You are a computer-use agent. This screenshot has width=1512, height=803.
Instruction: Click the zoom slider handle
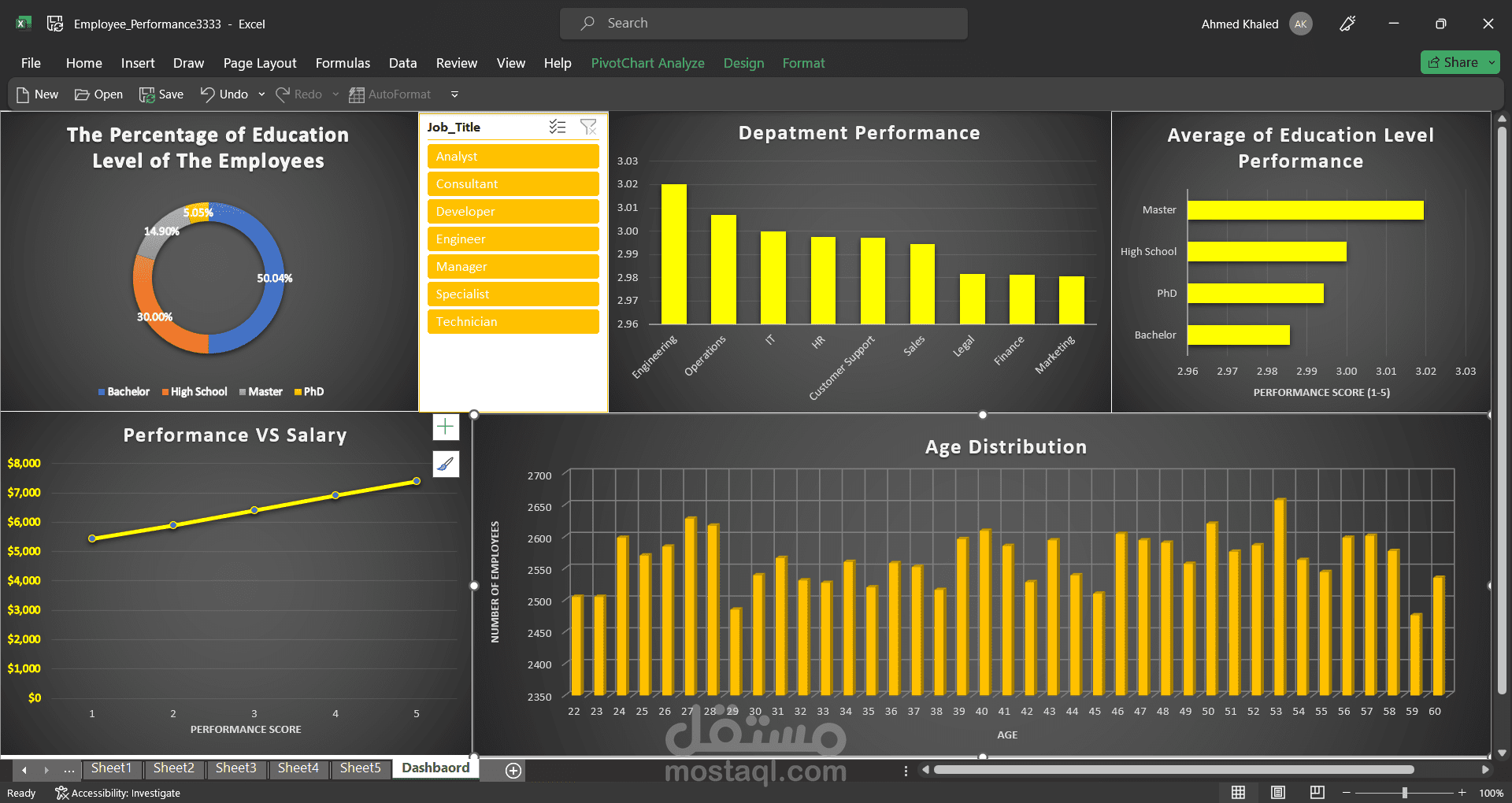click(x=1404, y=793)
